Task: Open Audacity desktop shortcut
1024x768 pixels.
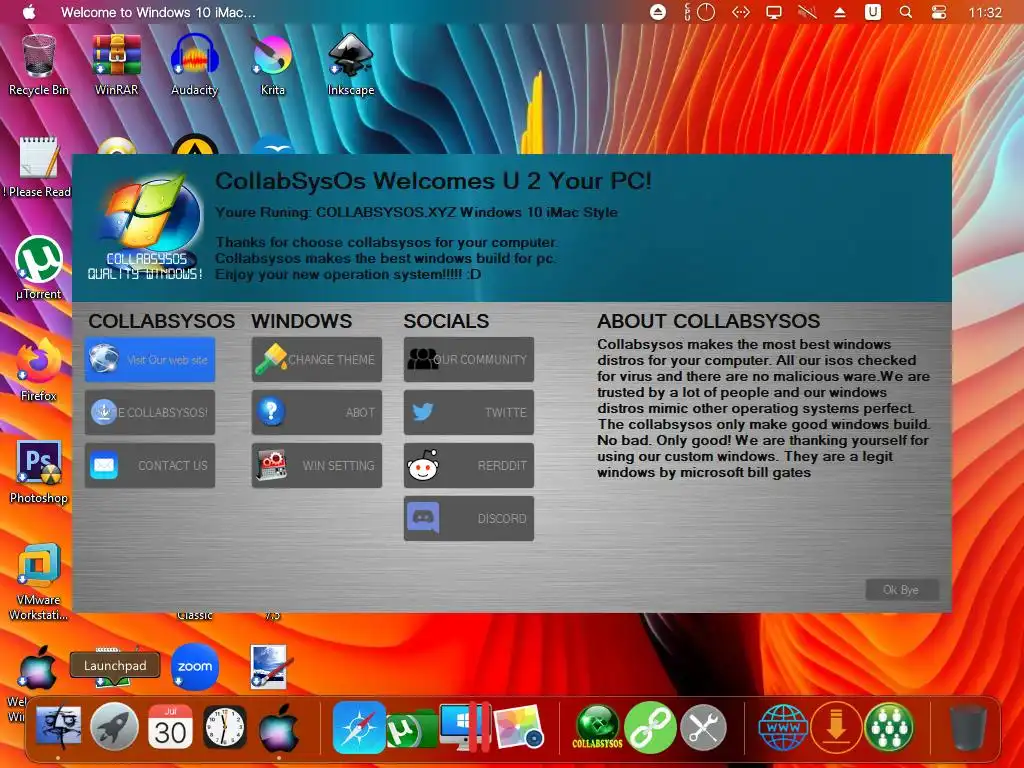Action: [194, 65]
